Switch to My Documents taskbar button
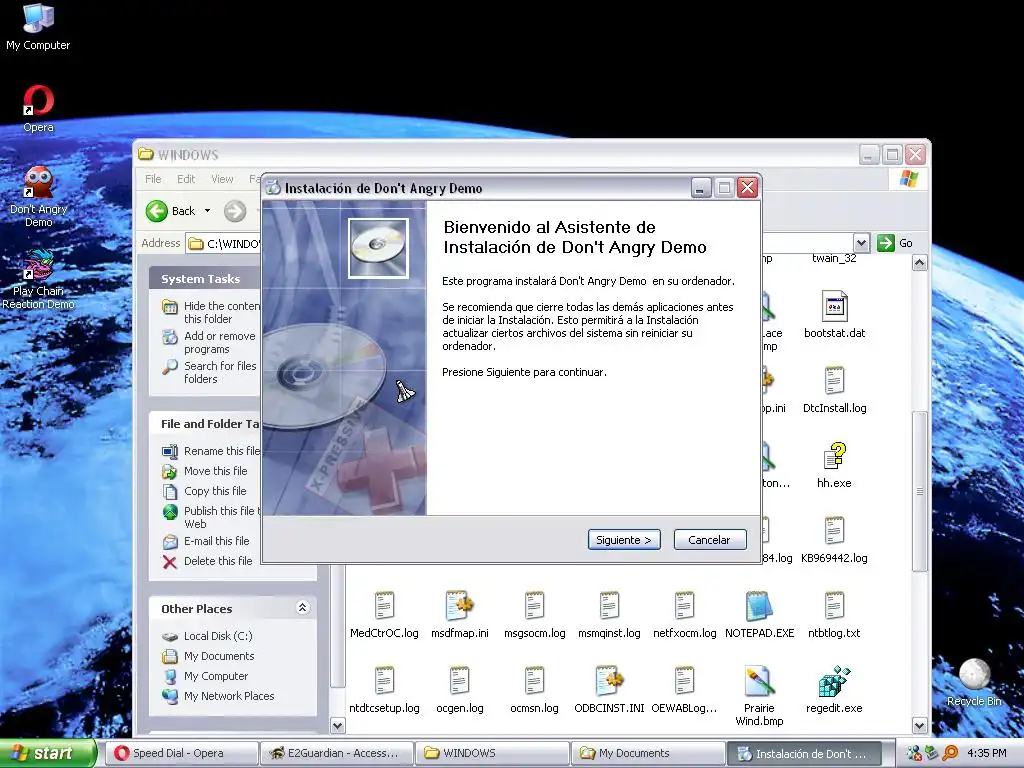This screenshot has height=768, width=1024. 648,753
